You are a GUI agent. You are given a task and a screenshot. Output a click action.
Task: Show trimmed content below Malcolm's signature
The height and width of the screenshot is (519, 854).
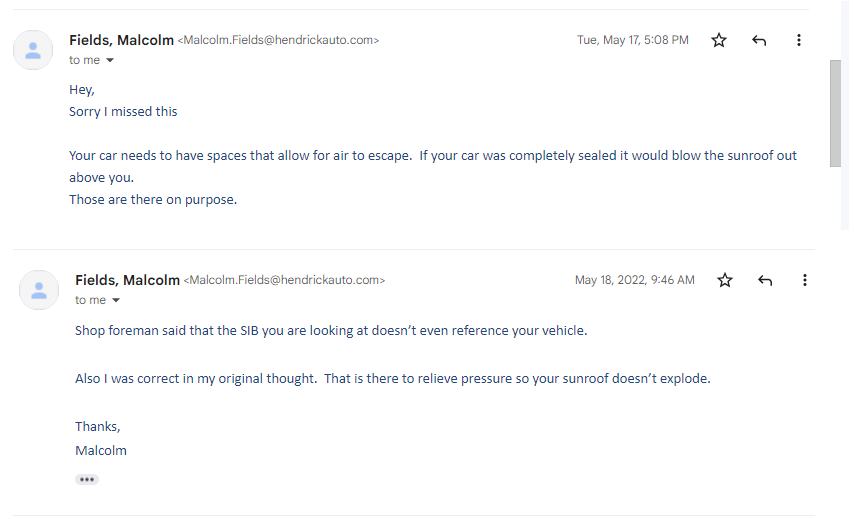[87, 480]
